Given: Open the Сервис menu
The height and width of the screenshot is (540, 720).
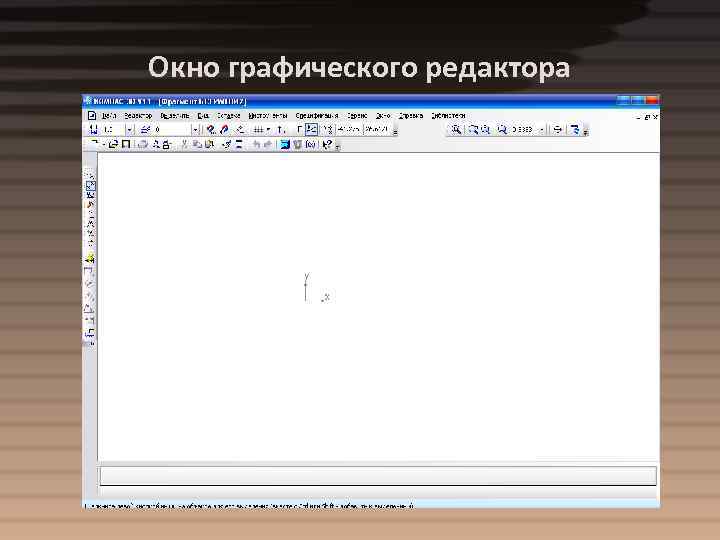Looking at the screenshot, I should click(357, 116).
